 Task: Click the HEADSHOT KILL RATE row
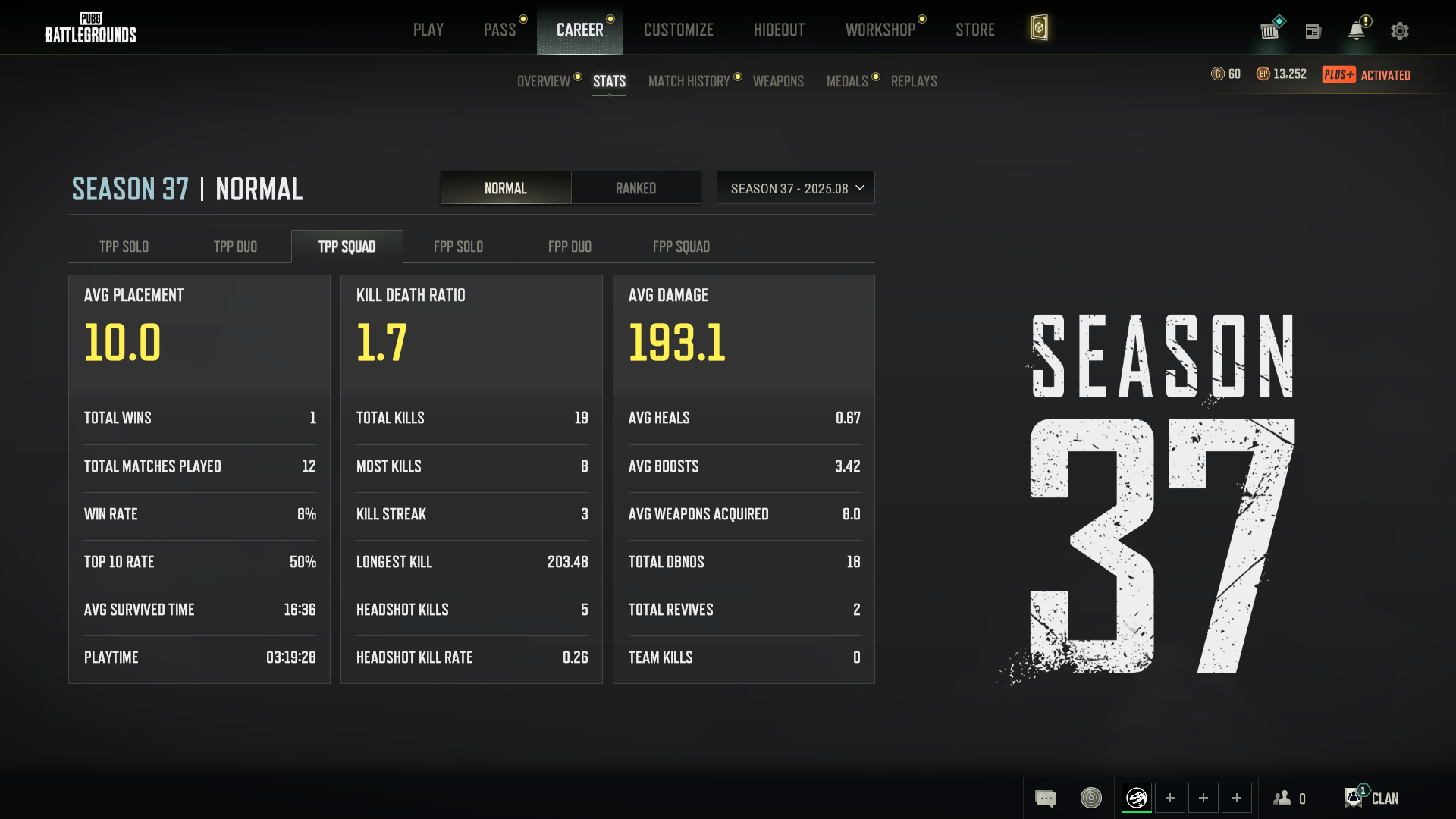point(472,657)
